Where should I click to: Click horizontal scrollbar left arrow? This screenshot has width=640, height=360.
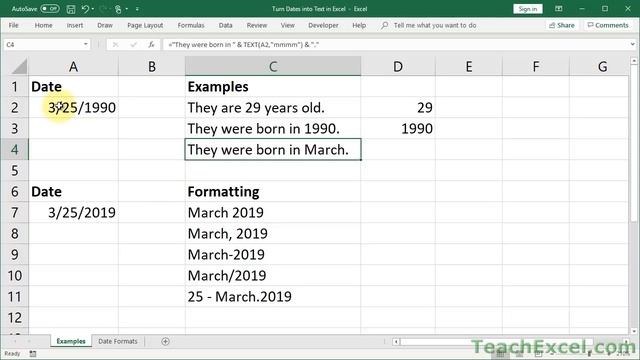point(396,342)
